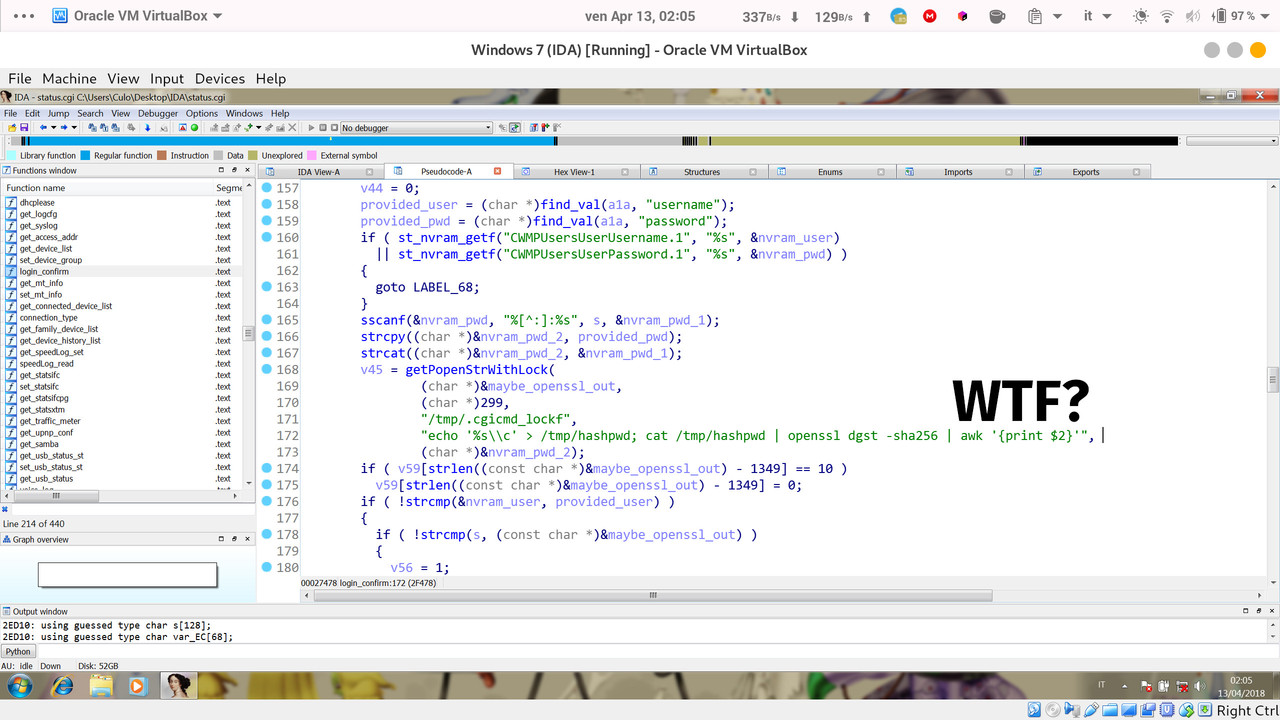Screen dimensions: 1280x720
Task: Click the blue down-arrow jump icon
Action: (x=148, y=127)
